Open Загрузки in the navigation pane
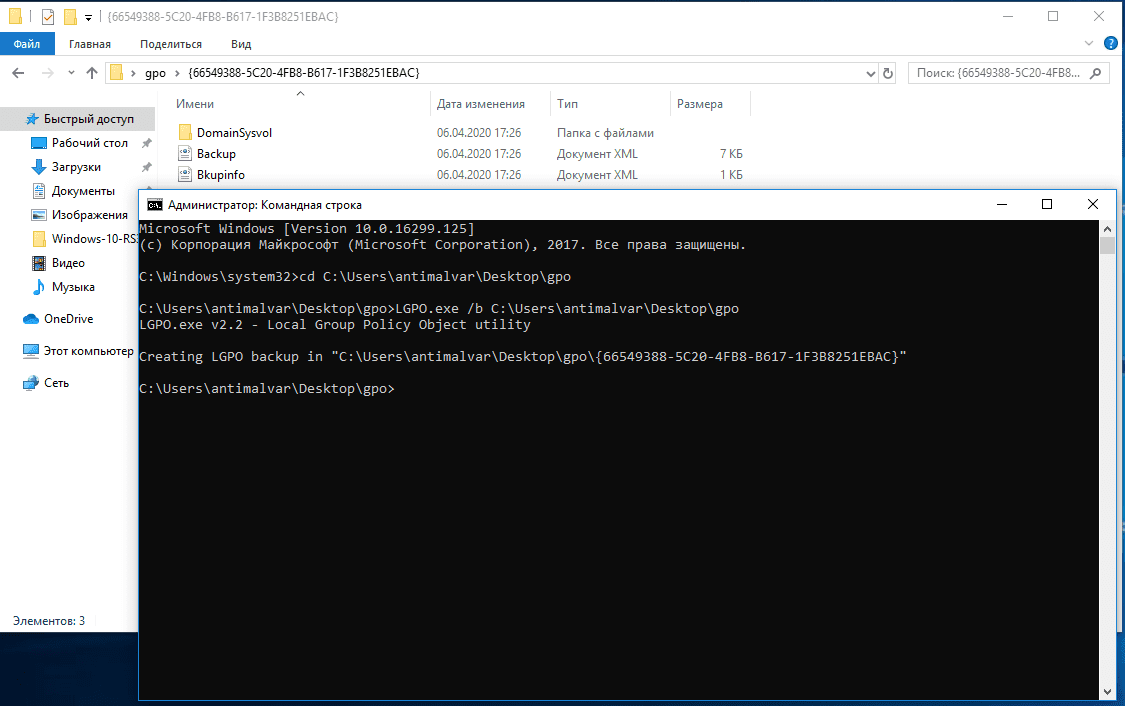 point(76,167)
